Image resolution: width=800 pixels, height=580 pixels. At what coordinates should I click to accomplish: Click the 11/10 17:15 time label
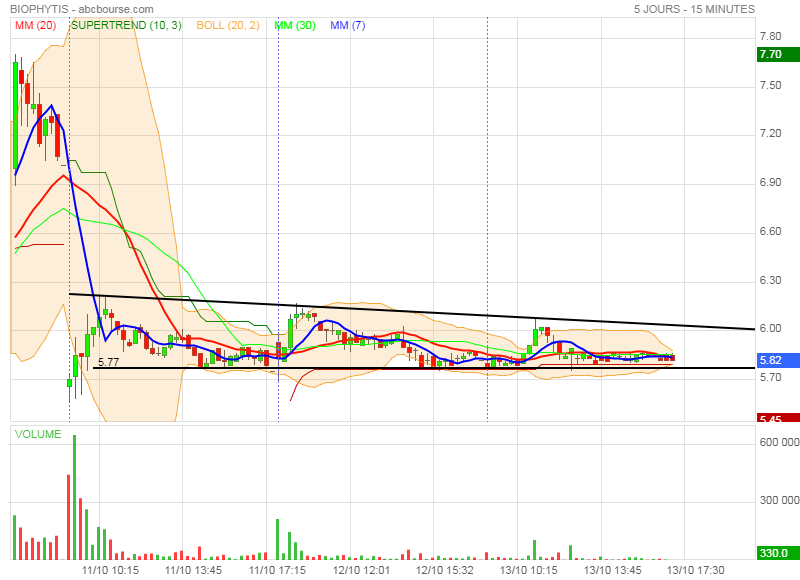(x=278, y=570)
